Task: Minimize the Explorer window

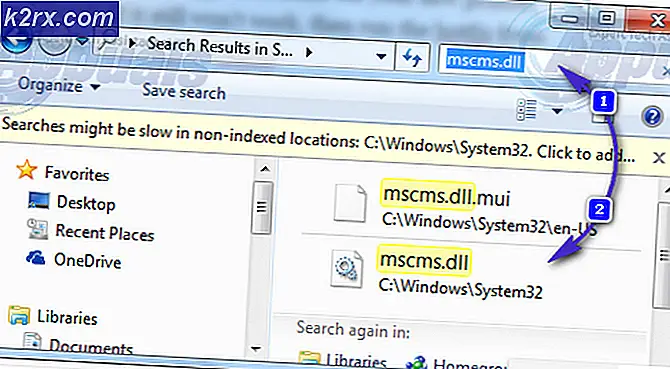Action: 570,19
